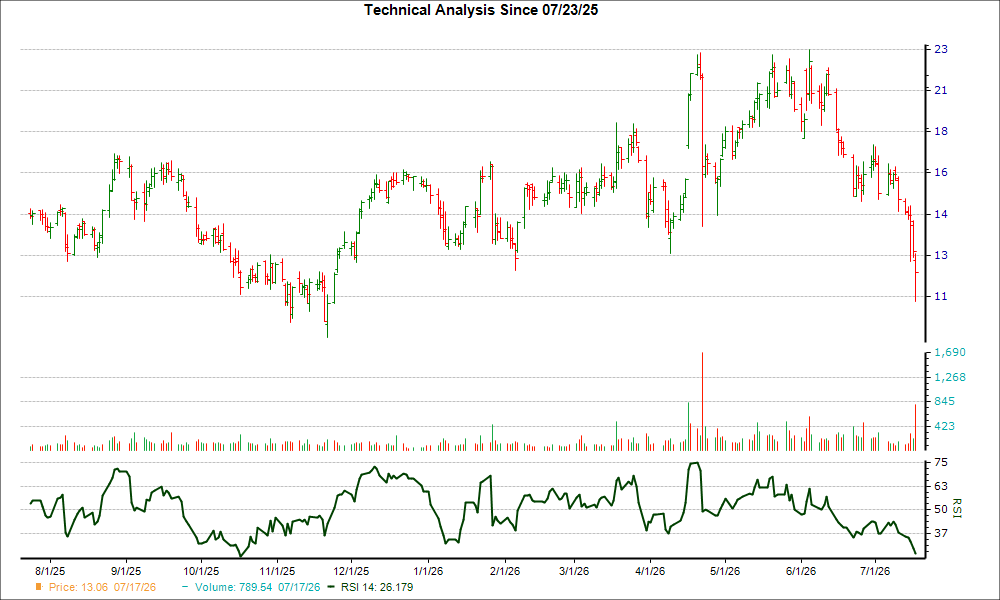Click the RSI axis value 75
This screenshot has width=1000, height=600.
[941, 462]
